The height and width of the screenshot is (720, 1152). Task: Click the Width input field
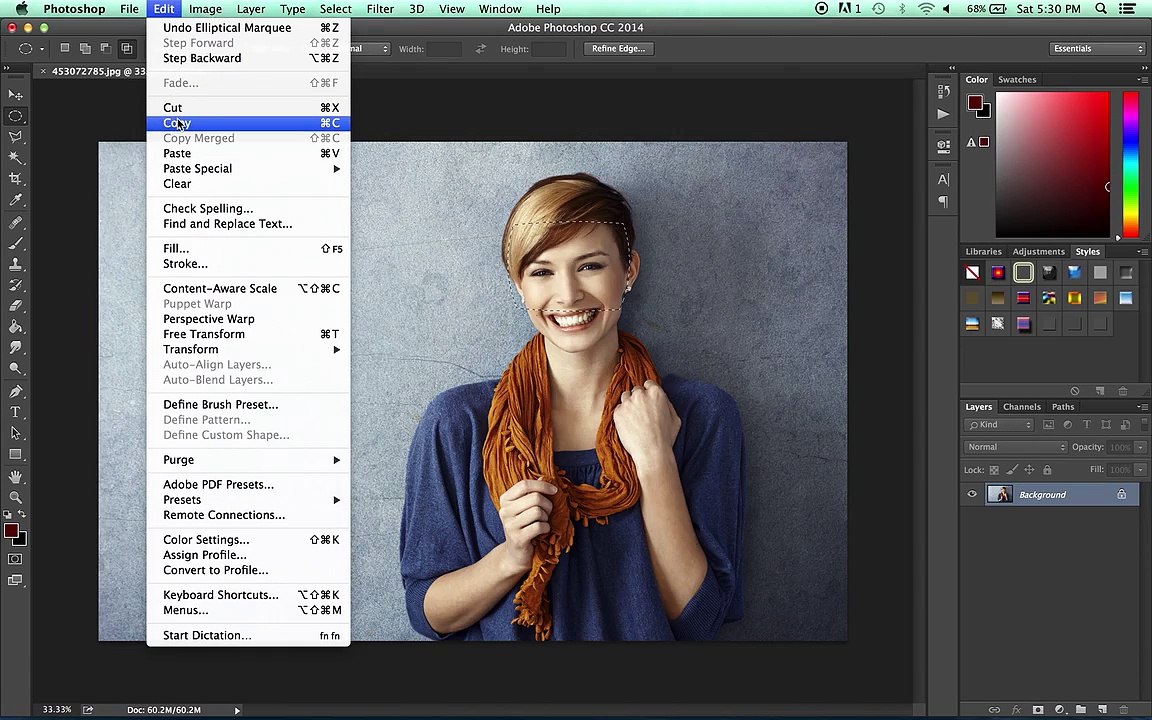[x=444, y=49]
